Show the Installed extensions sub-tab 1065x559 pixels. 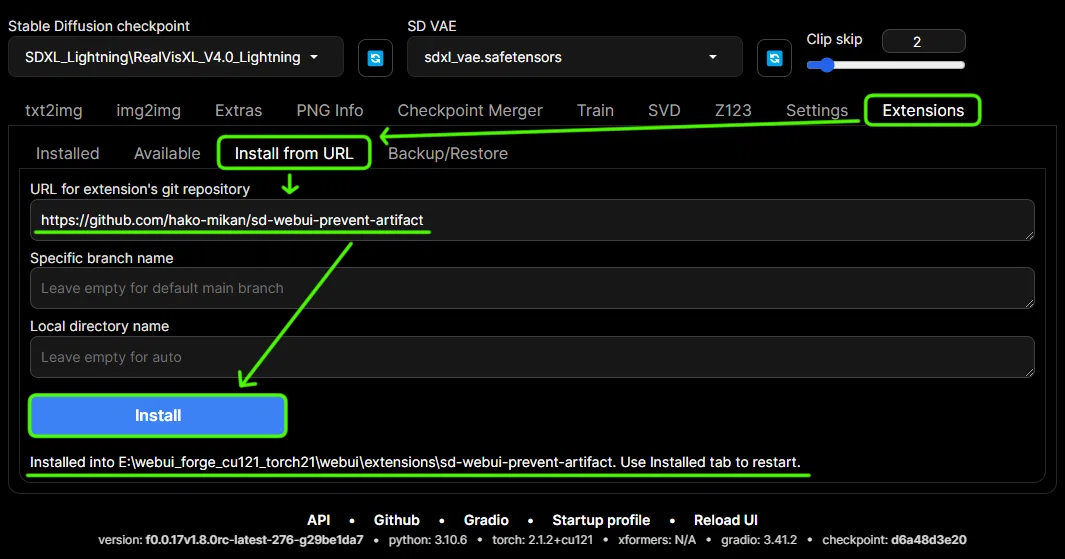click(67, 154)
